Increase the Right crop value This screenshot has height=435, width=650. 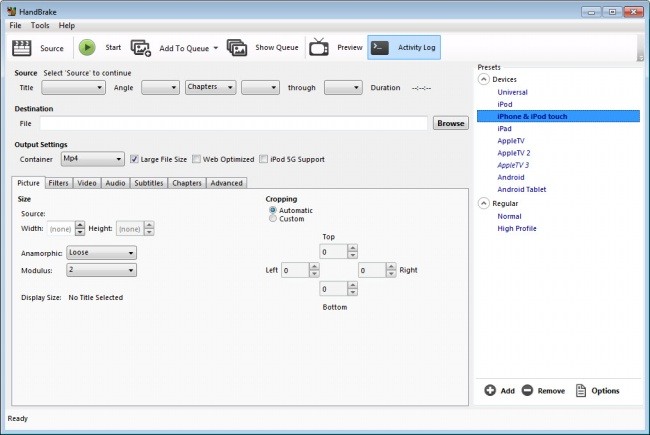(x=391, y=267)
